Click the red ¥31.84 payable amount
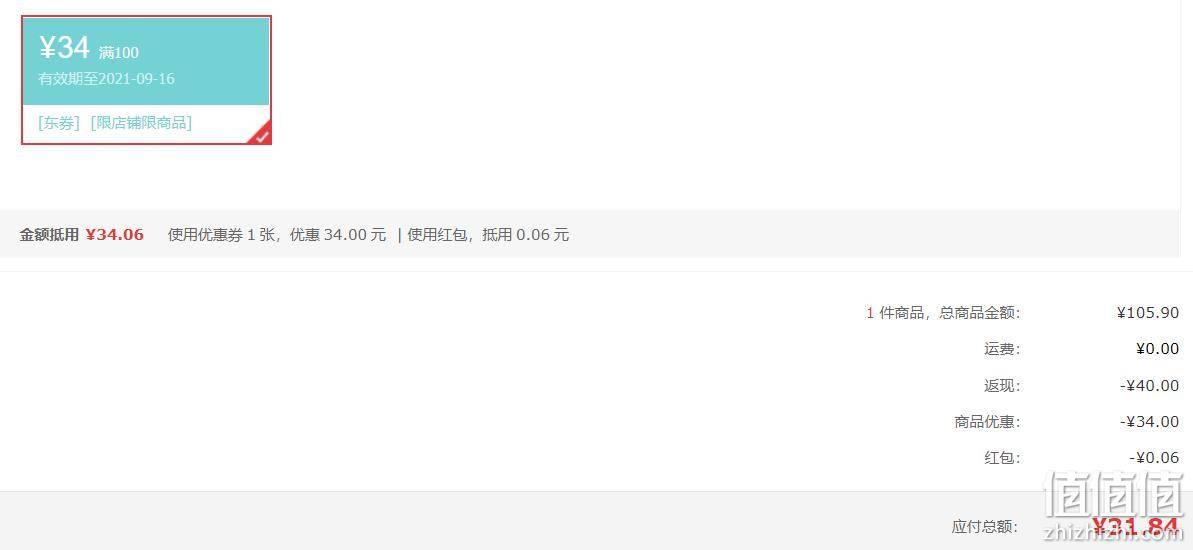Viewport: 1193px width, 550px height. coord(1135,526)
